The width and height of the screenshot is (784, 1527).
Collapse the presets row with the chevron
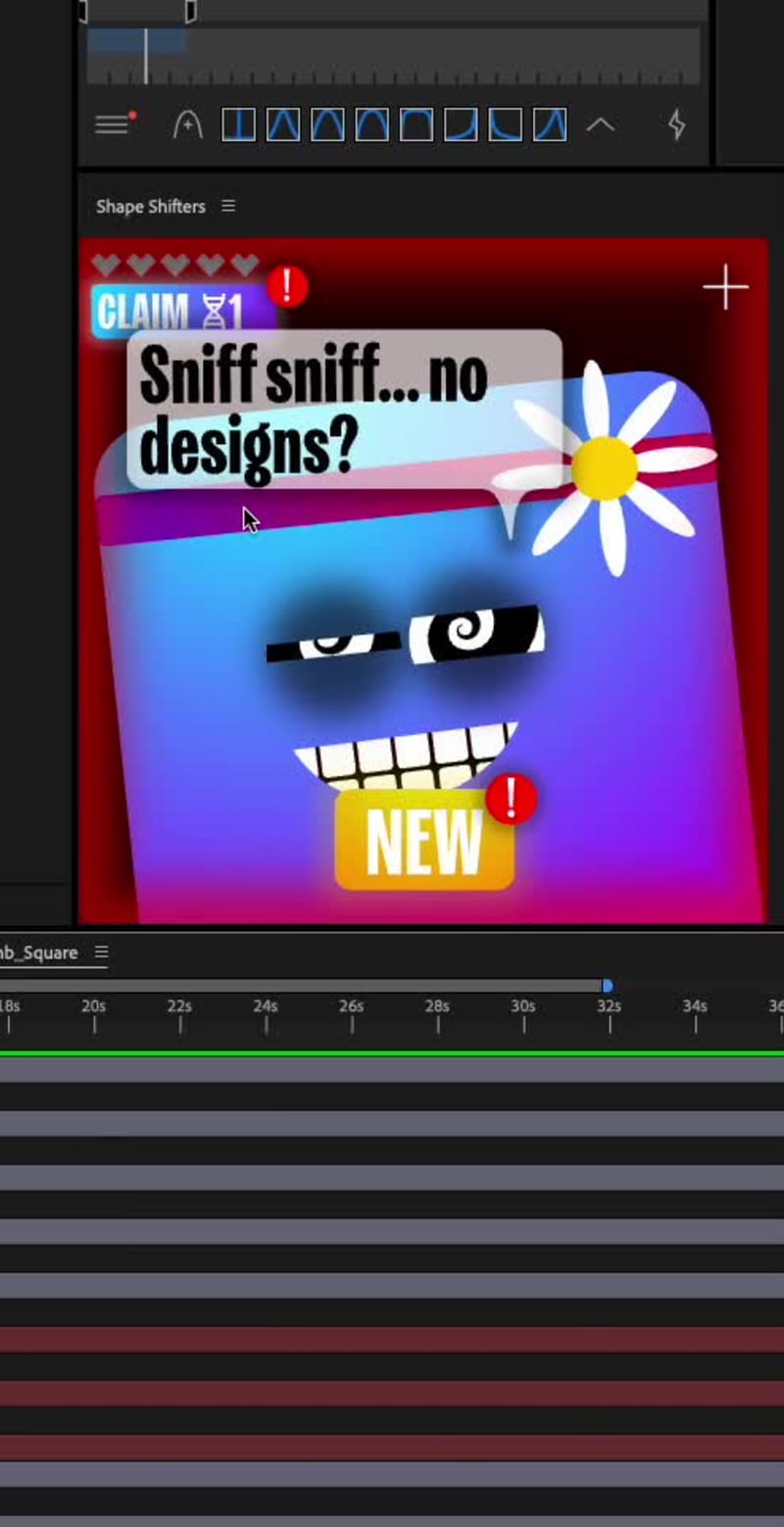pyautogui.click(x=602, y=124)
